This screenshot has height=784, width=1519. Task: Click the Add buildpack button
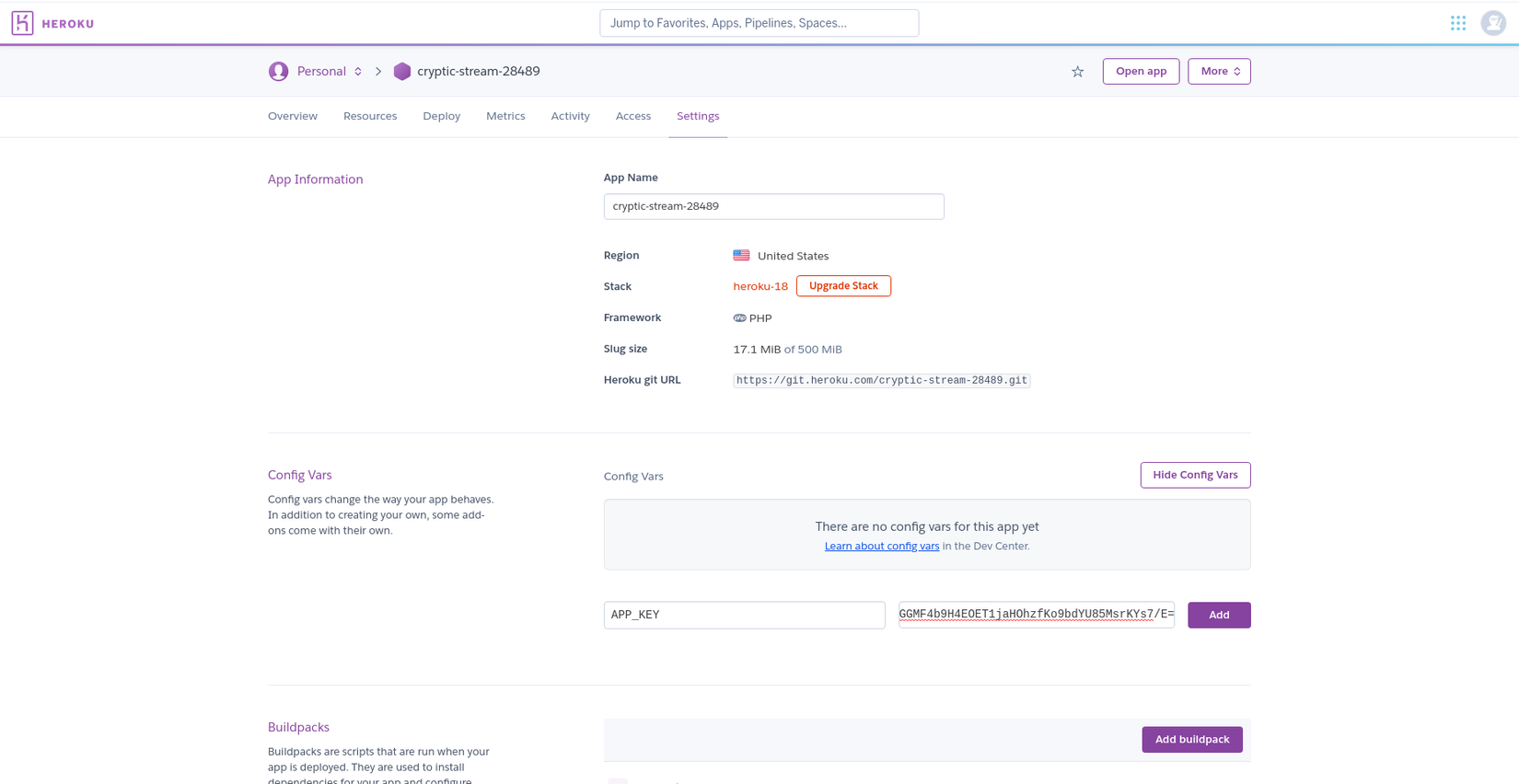[x=1192, y=740]
